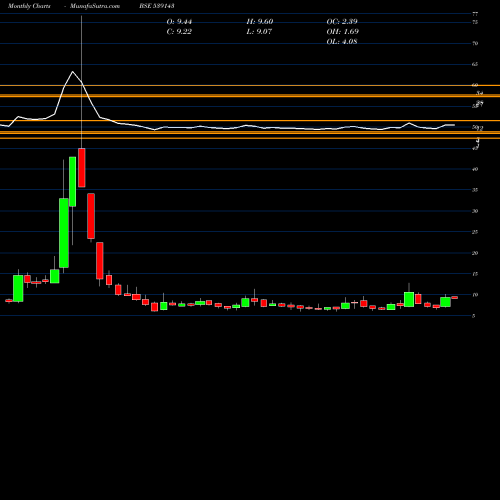
Task: Click the 70 price axis label
Action: click(x=475, y=43)
